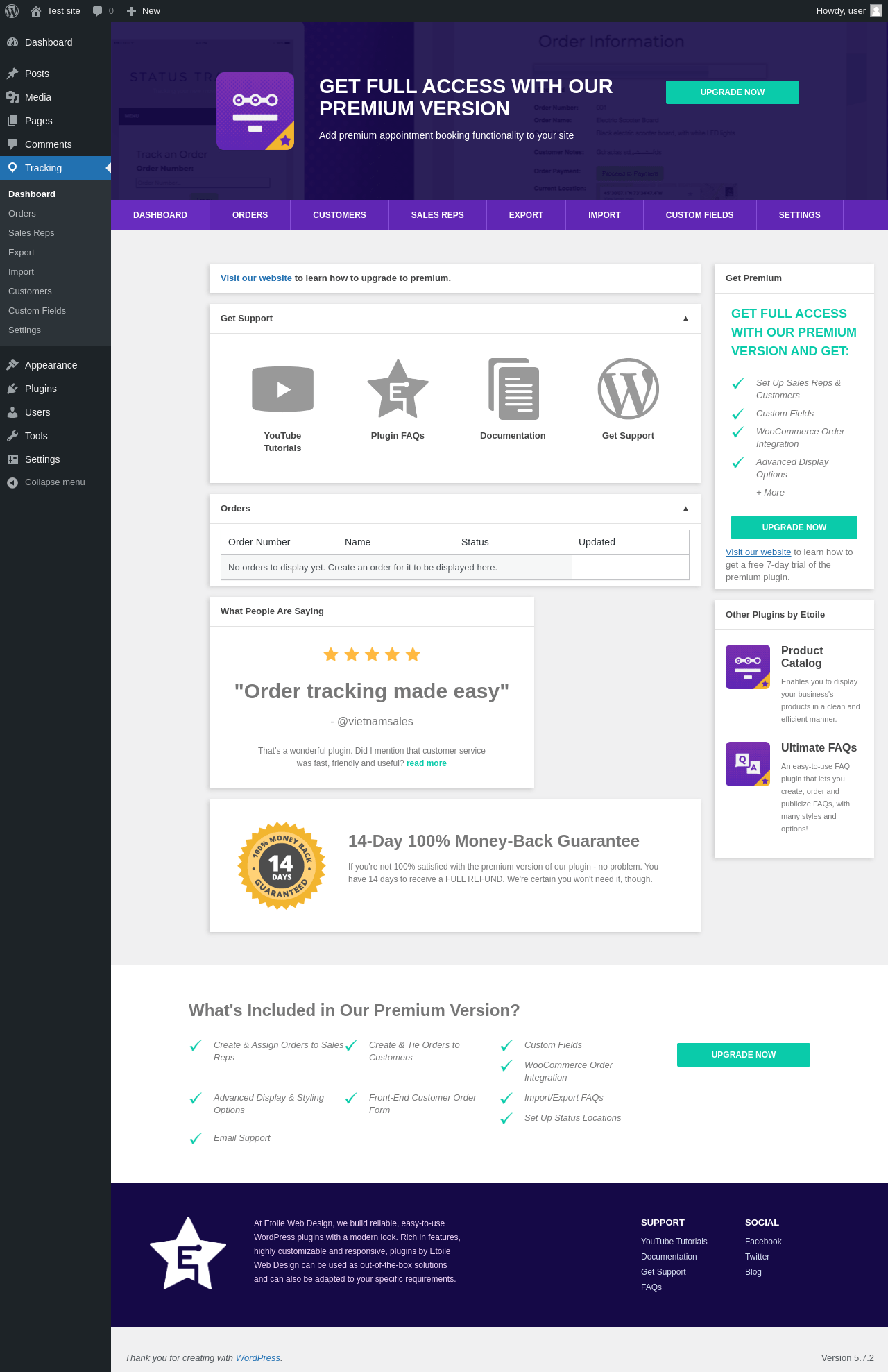Viewport: 888px width, 1372px height.
Task: Click the Product Catalog plugin icon
Action: coord(748,667)
